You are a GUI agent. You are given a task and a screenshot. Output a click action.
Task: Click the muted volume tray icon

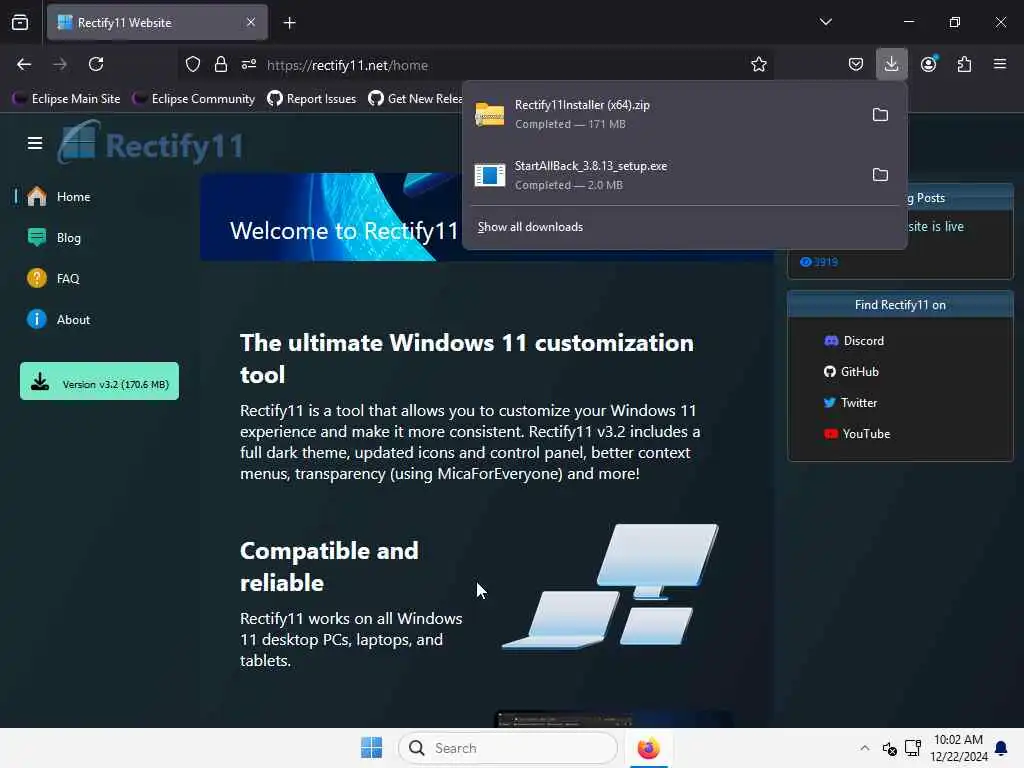[889, 748]
